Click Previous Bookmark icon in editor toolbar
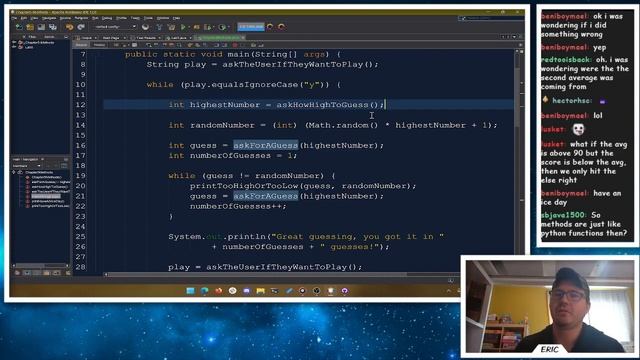 [189, 45]
